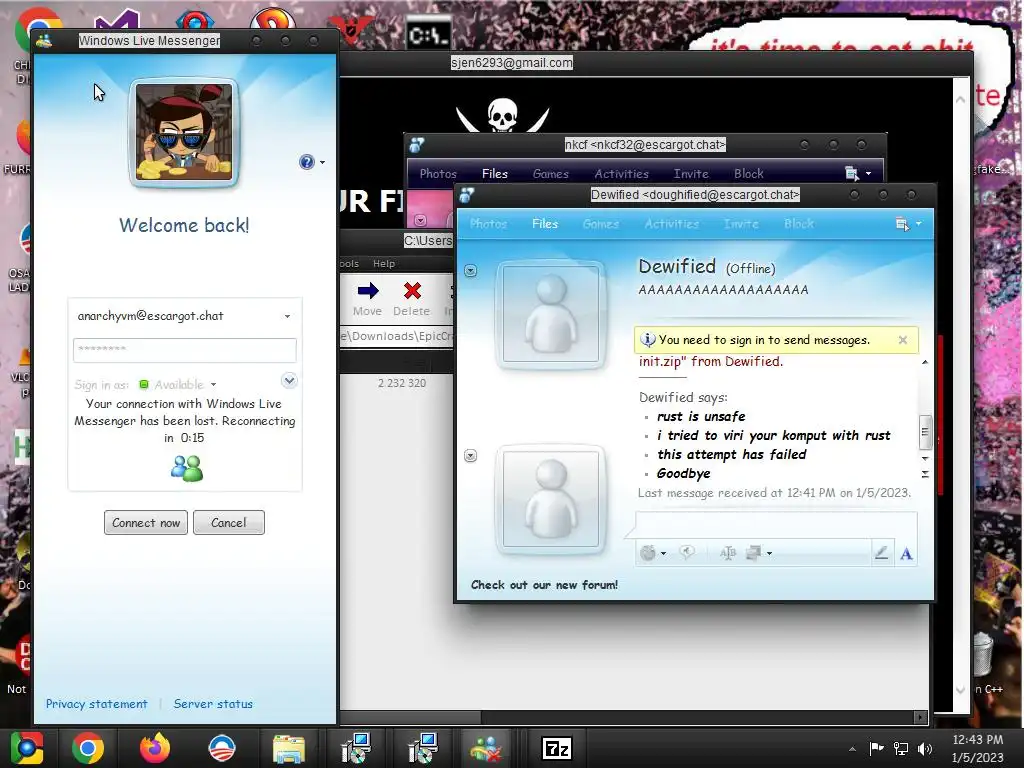This screenshot has height=768, width=1024.
Task: Click the Dewified chat window title icon
Action: click(466, 195)
